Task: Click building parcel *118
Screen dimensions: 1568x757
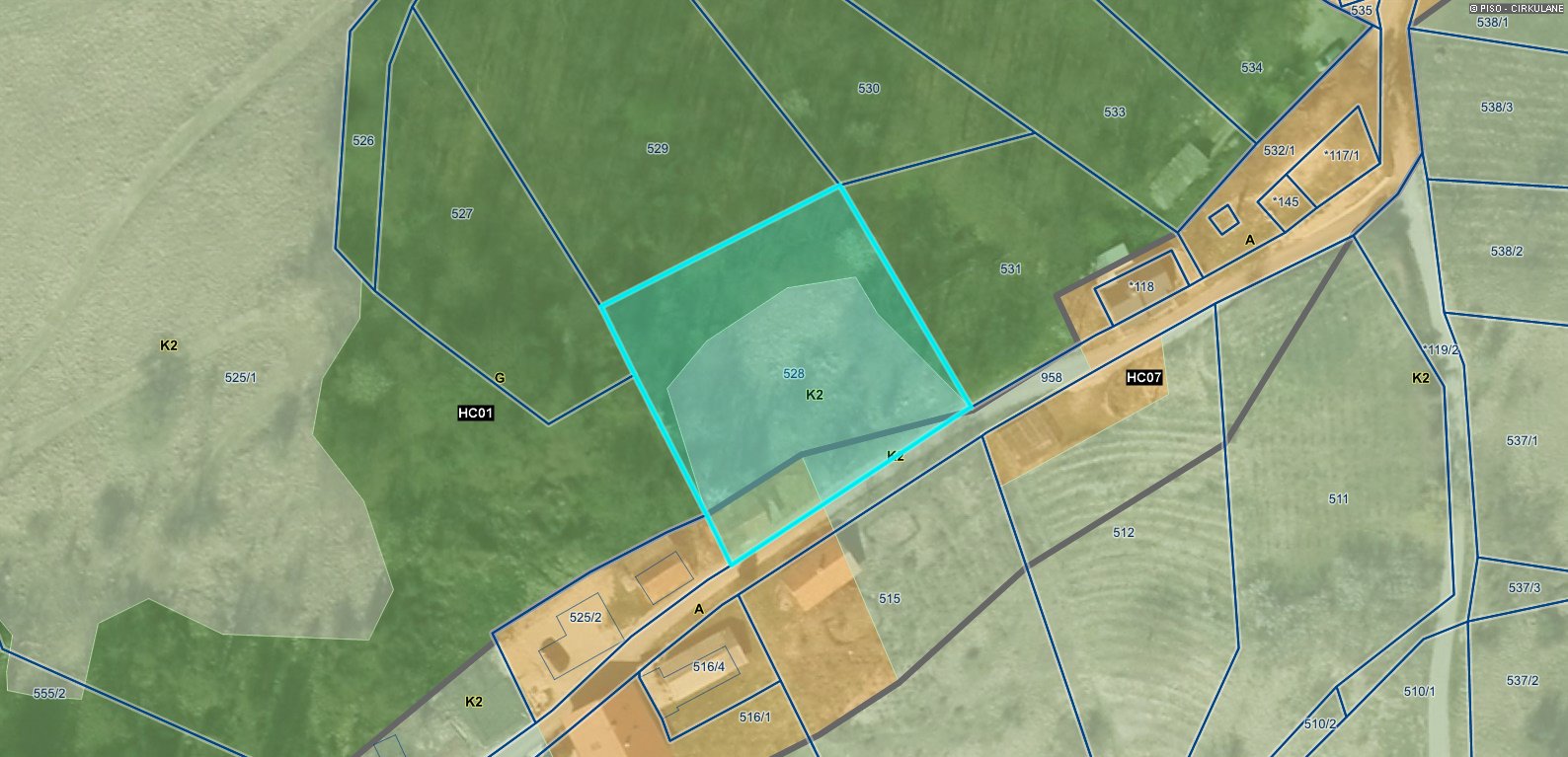Action: click(1141, 287)
